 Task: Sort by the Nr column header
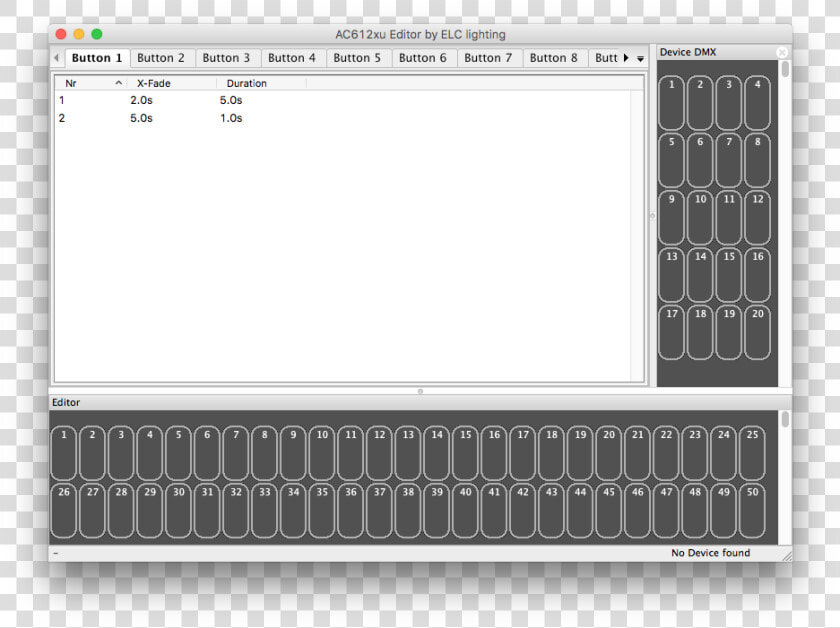91,83
